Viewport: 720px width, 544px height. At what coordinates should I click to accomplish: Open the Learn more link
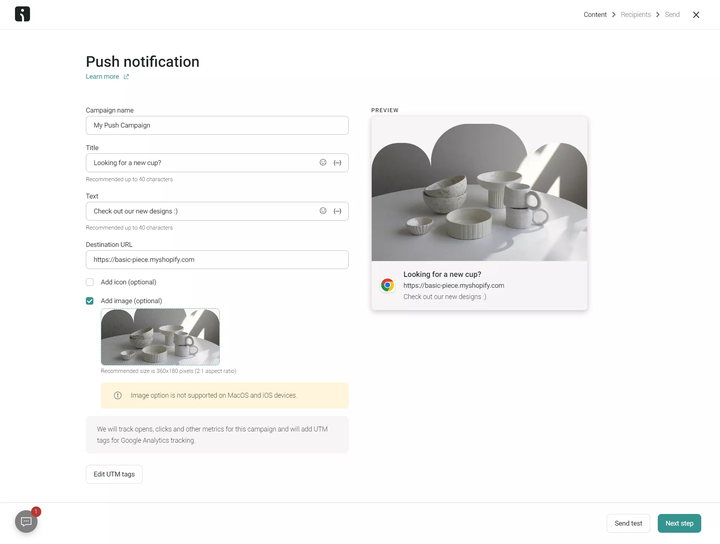[102, 77]
